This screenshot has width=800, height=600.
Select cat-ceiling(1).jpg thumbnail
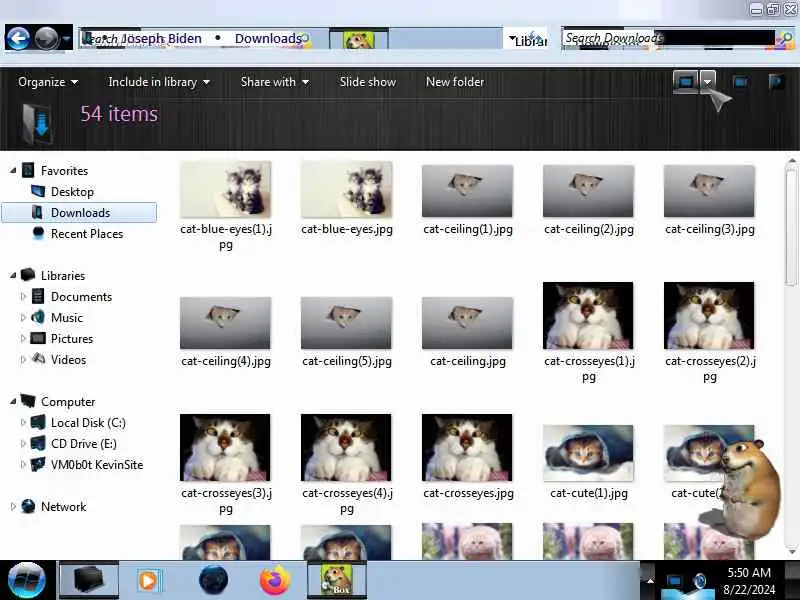tap(467, 191)
